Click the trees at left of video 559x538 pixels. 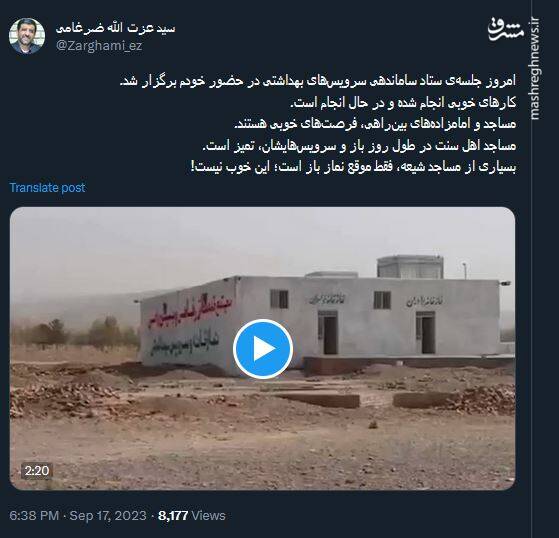73,332
